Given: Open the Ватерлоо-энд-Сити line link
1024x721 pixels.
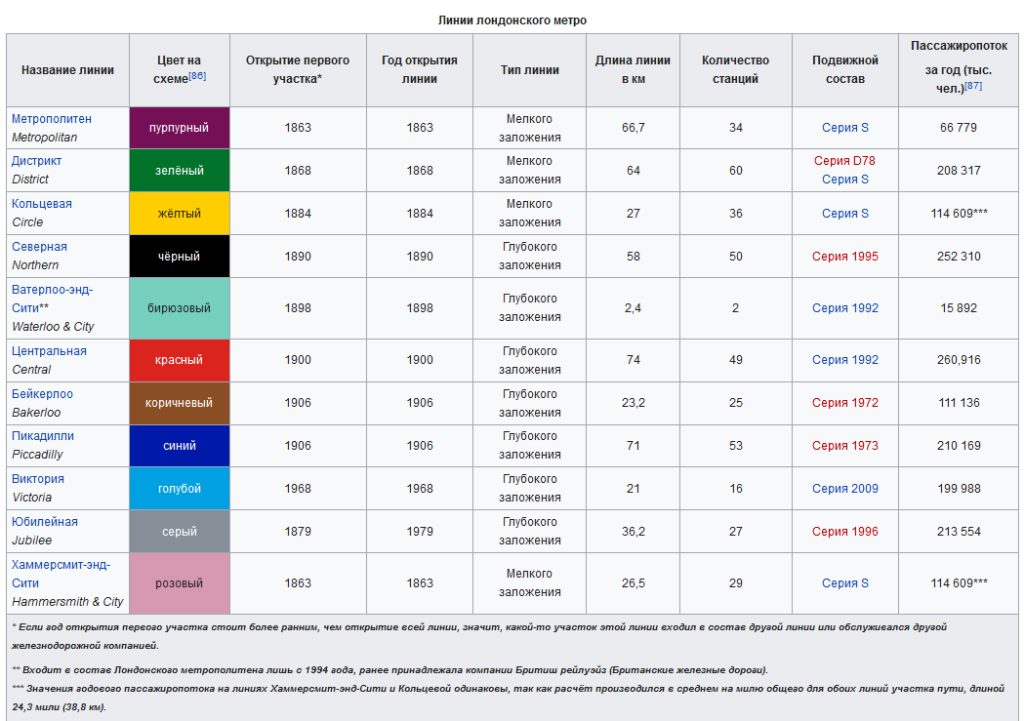Looking at the screenshot, I should [52, 290].
